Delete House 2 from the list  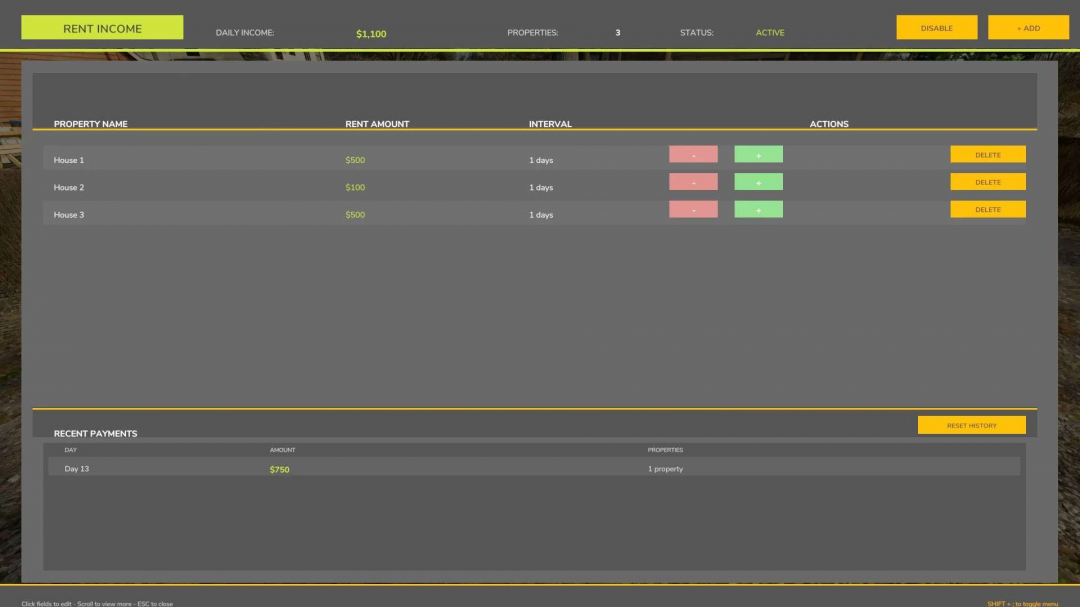(987, 181)
